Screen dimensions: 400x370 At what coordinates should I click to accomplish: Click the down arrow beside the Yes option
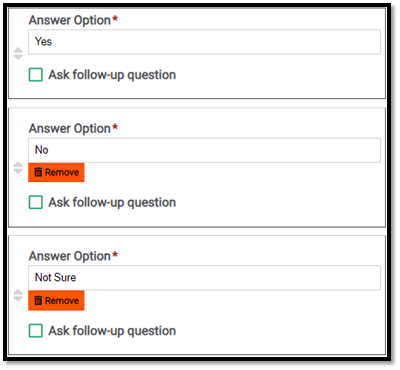pyautogui.click(x=18, y=57)
